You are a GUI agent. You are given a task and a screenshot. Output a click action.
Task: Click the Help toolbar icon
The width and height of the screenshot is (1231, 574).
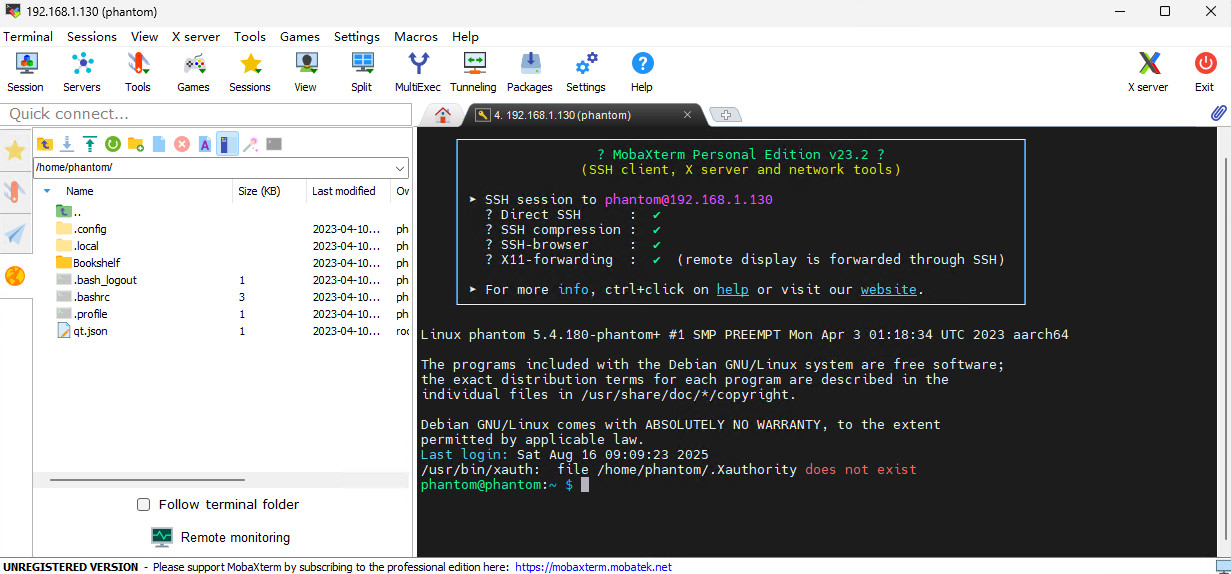coord(642,72)
